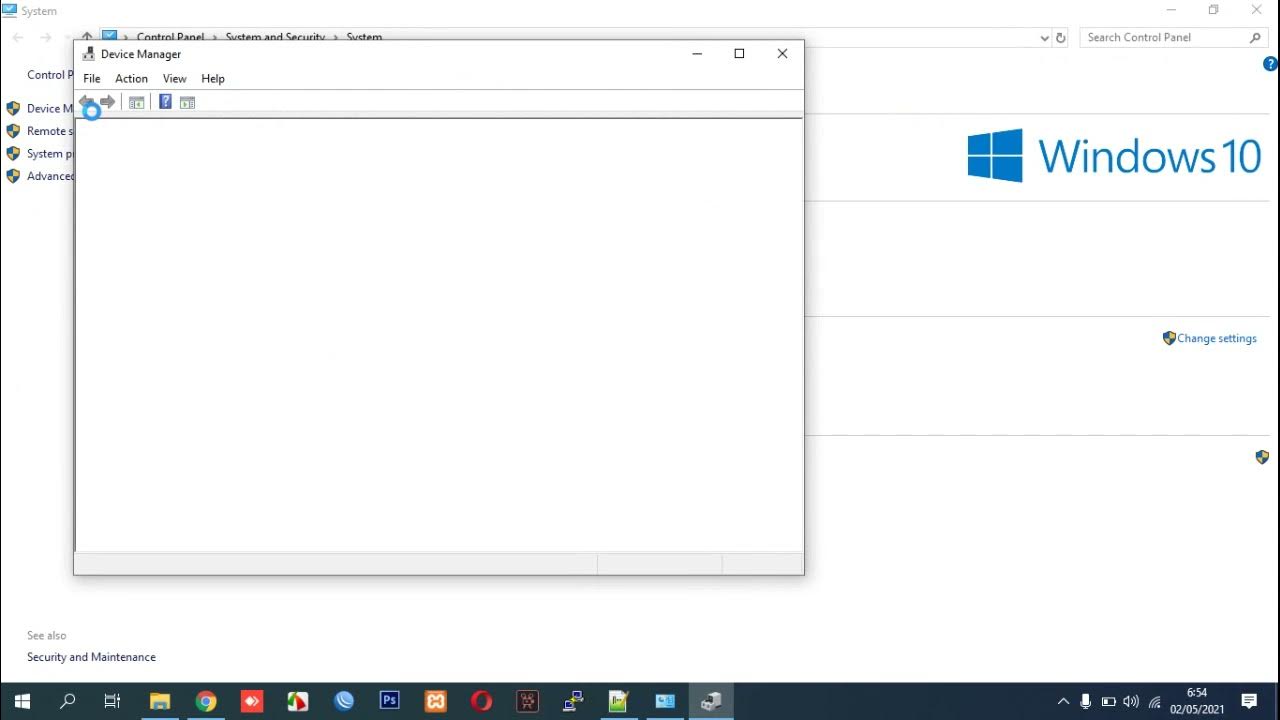The height and width of the screenshot is (720, 1280).
Task: Click Device Manager link in System sidebar
Action: (50, 108)
